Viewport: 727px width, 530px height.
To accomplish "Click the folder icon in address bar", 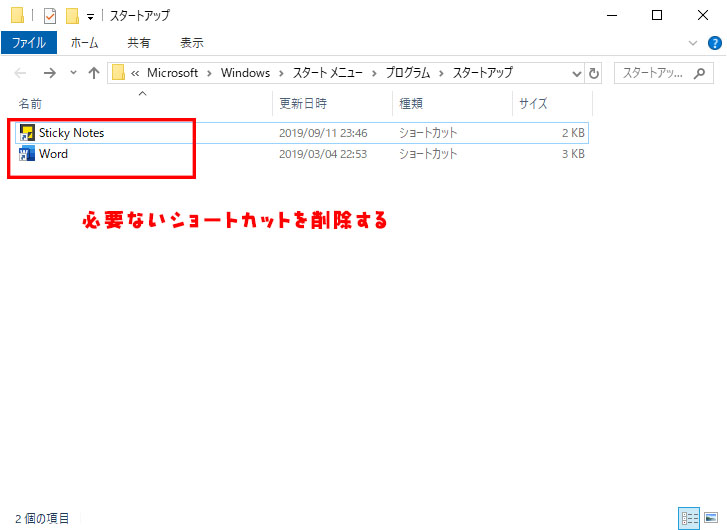I will tap(119, 72).
